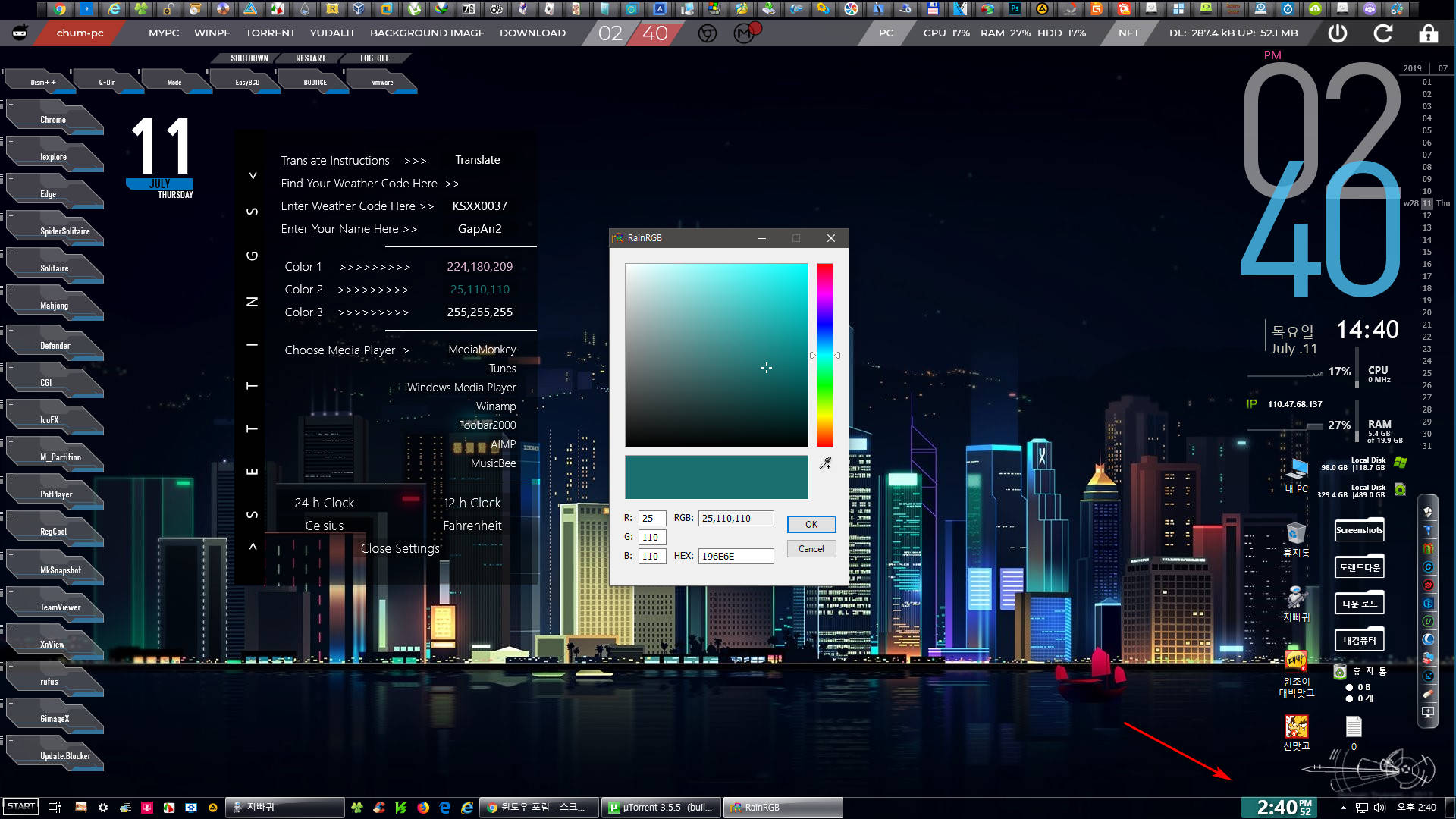The width and height of the screenshot is (1456, 819).
Task: Open DOWNLOAD menu item
Action: (x=532, y=33)
